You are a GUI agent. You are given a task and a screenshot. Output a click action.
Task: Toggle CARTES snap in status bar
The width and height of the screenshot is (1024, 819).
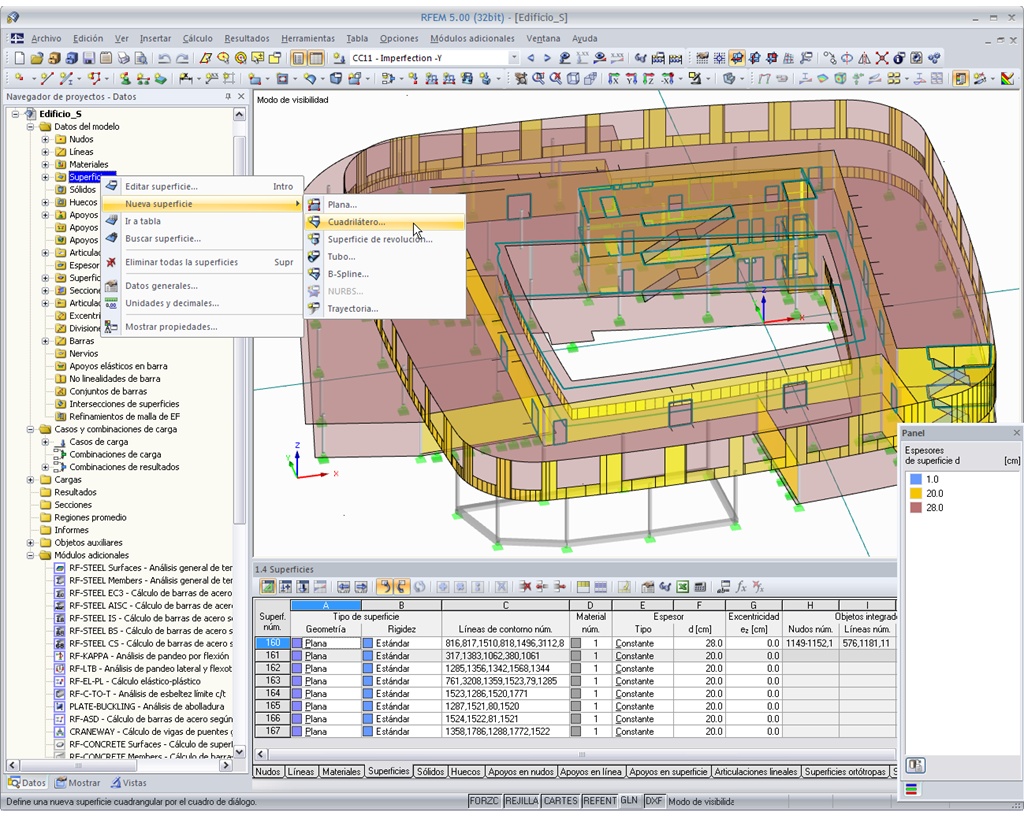click(x=561, y=801)
